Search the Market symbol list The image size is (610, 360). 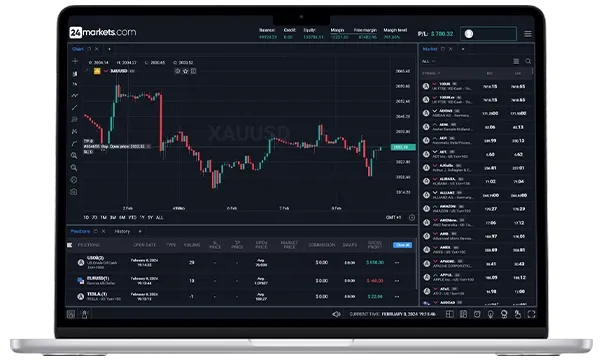(528, 61)
